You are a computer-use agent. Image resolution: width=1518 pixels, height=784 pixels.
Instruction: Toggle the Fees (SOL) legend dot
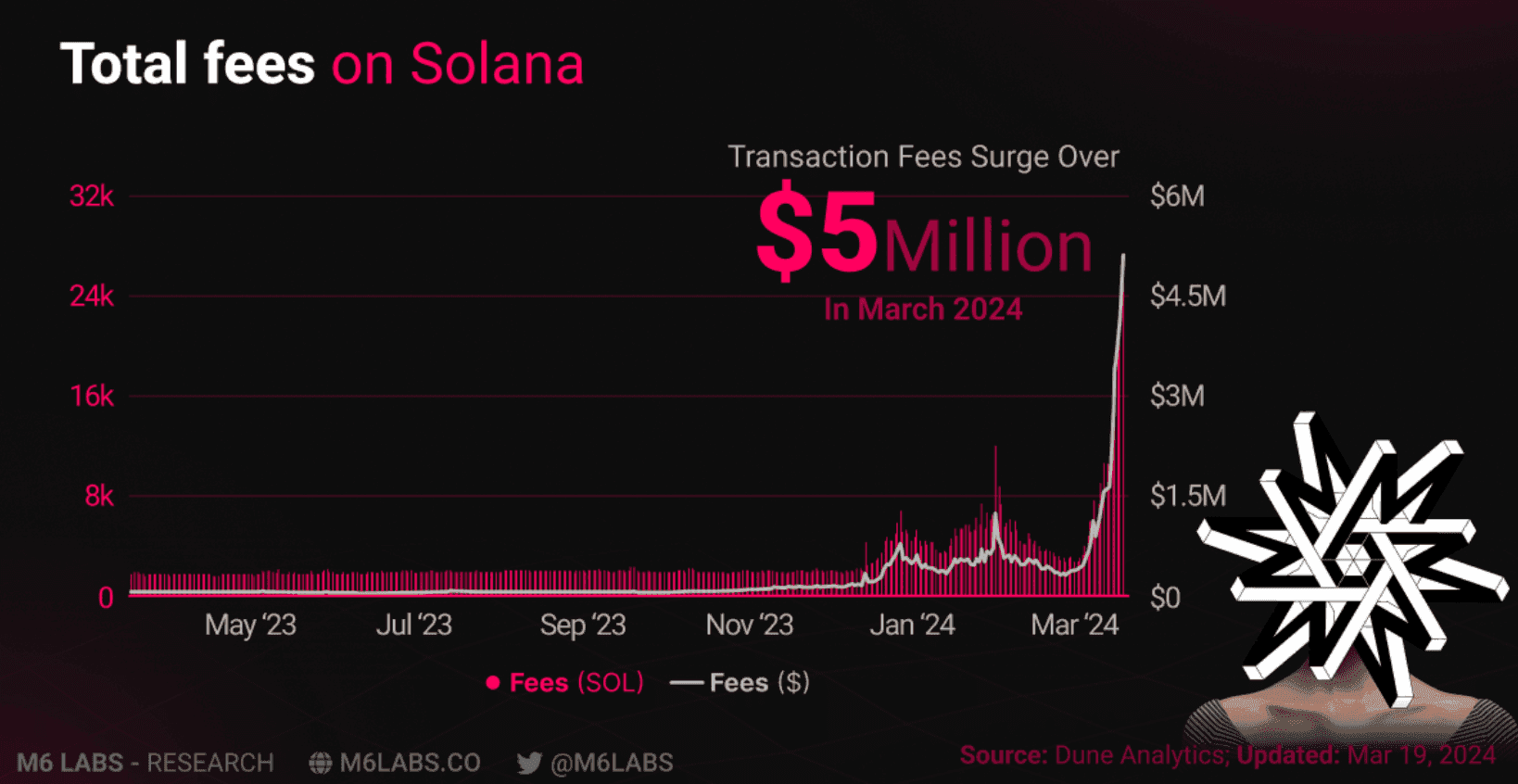(493, 683)
